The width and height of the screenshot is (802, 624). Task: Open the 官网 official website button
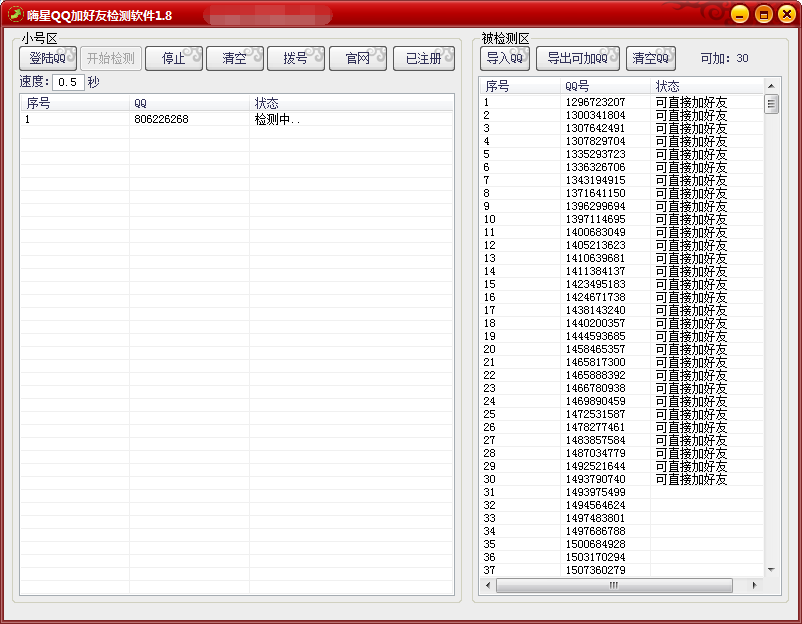click(358, 58)
